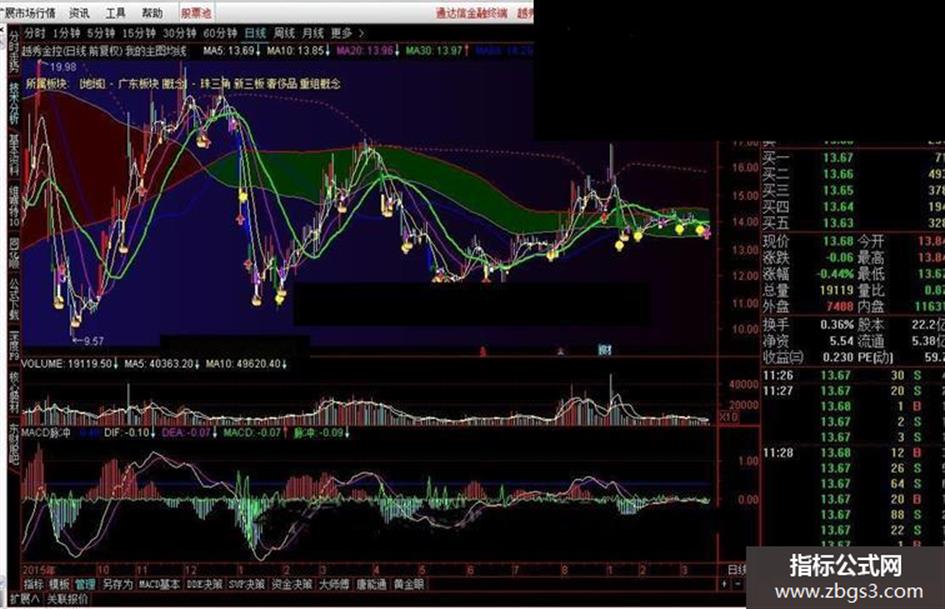945x609 pixels.
Task: Click the VOLUME: 19119.50 label
Action: point(69,364)
